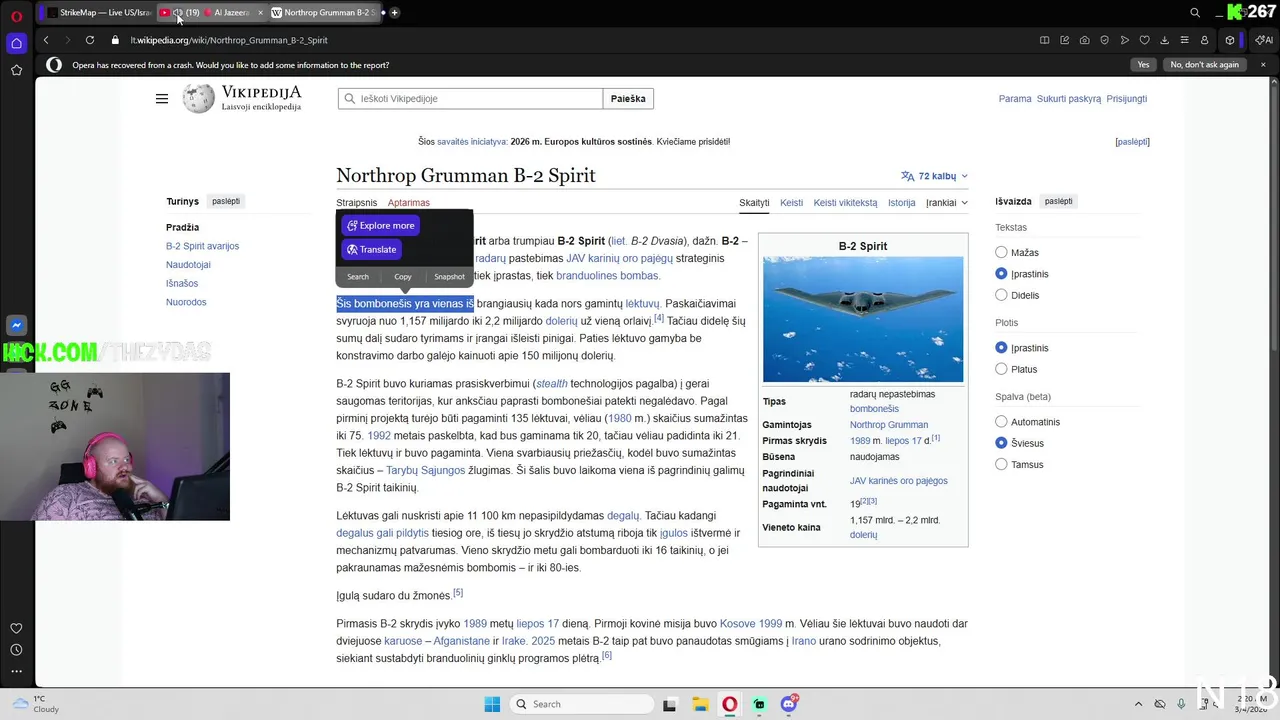The height and width of the screenshot is (720, 1280).
Task: Hide the Išvaizda appearance panel
Action: point(1058,201)
